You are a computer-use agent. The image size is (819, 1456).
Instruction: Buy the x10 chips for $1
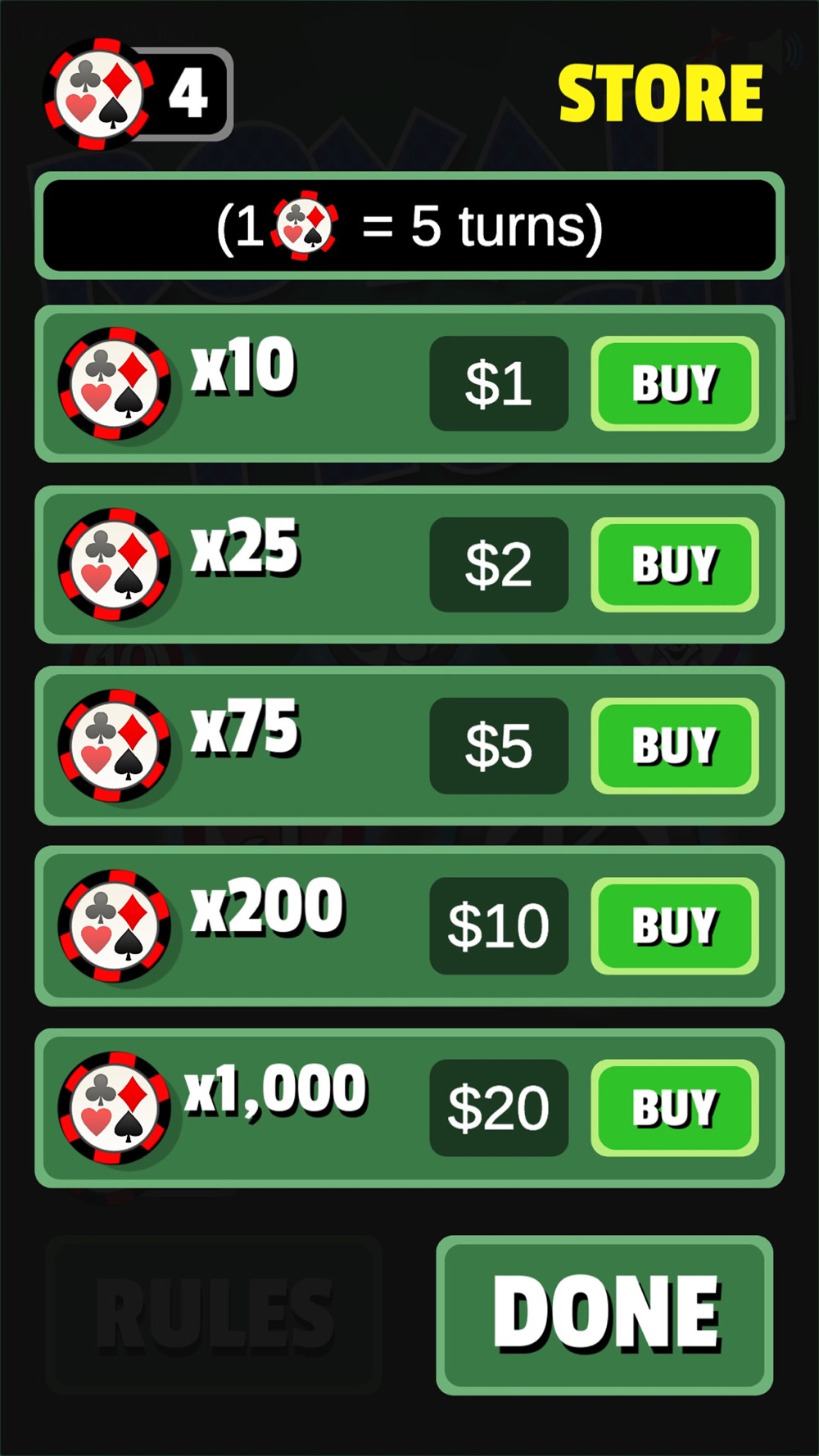coord(675,383)
